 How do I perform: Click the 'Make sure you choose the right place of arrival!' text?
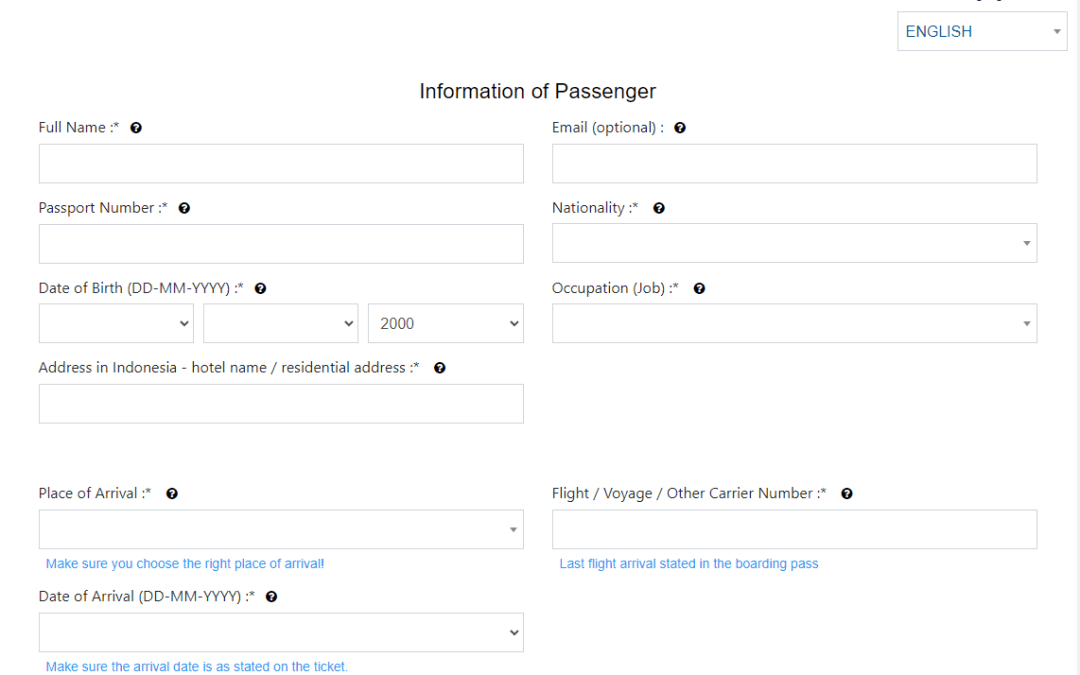point(185,563)
